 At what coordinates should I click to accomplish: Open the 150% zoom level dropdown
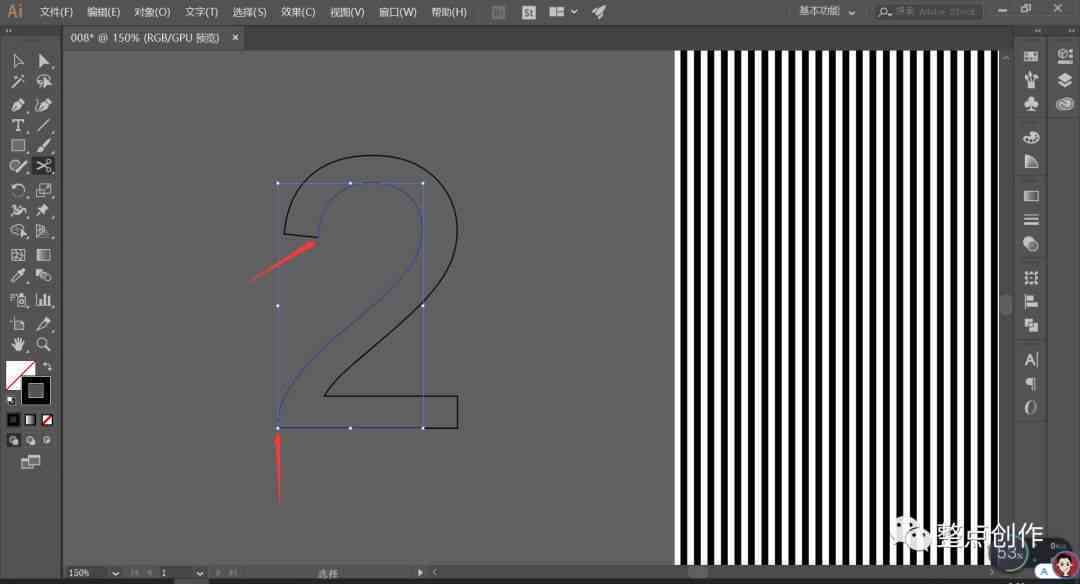(115, 573)
